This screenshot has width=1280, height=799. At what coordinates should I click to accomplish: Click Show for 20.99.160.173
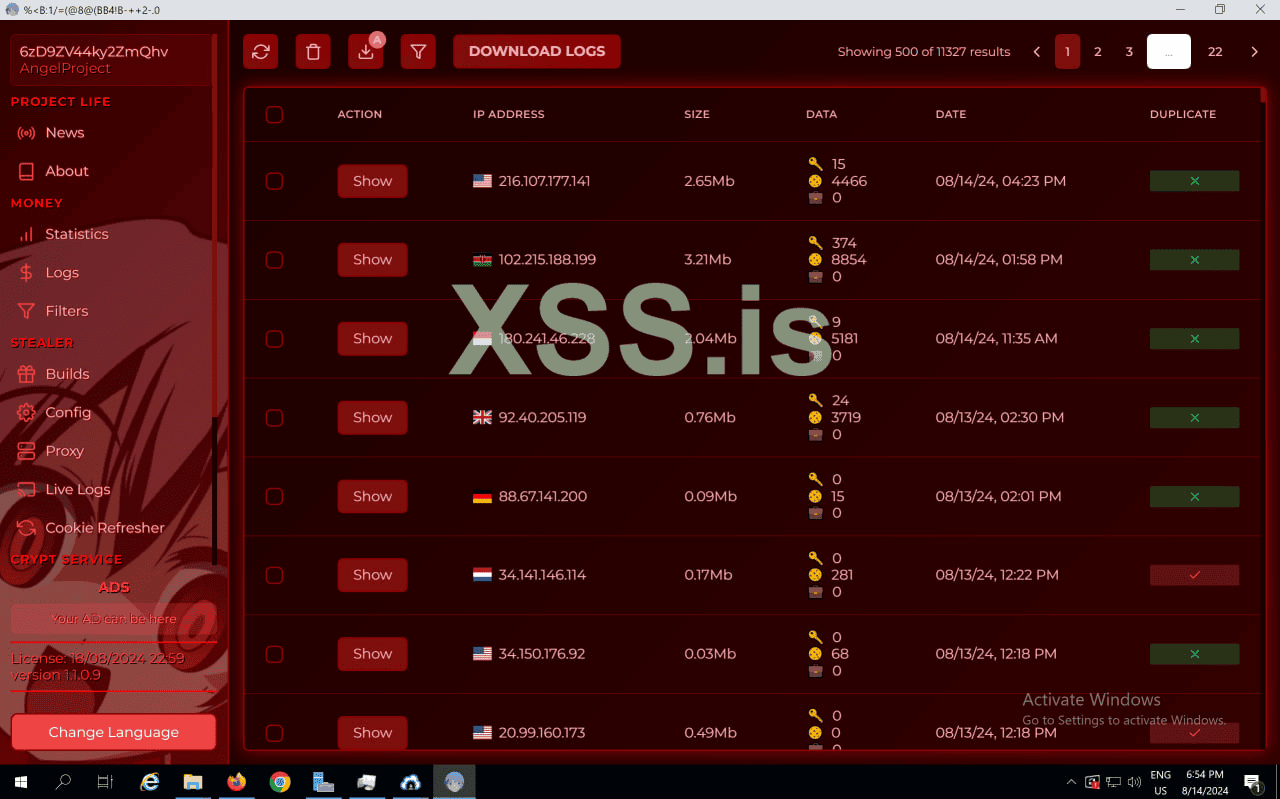(372, 733)
